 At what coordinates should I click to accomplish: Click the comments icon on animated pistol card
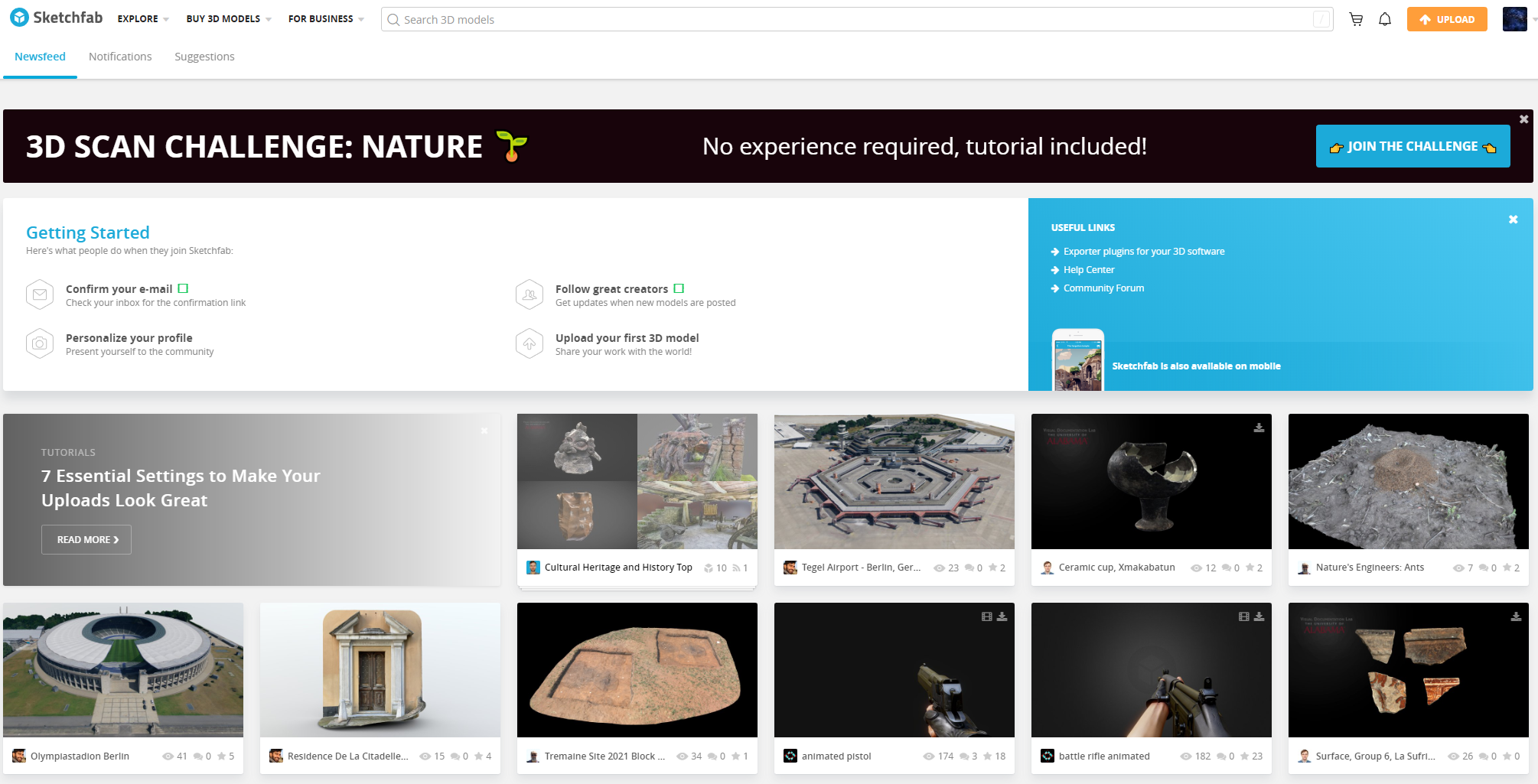964,756
